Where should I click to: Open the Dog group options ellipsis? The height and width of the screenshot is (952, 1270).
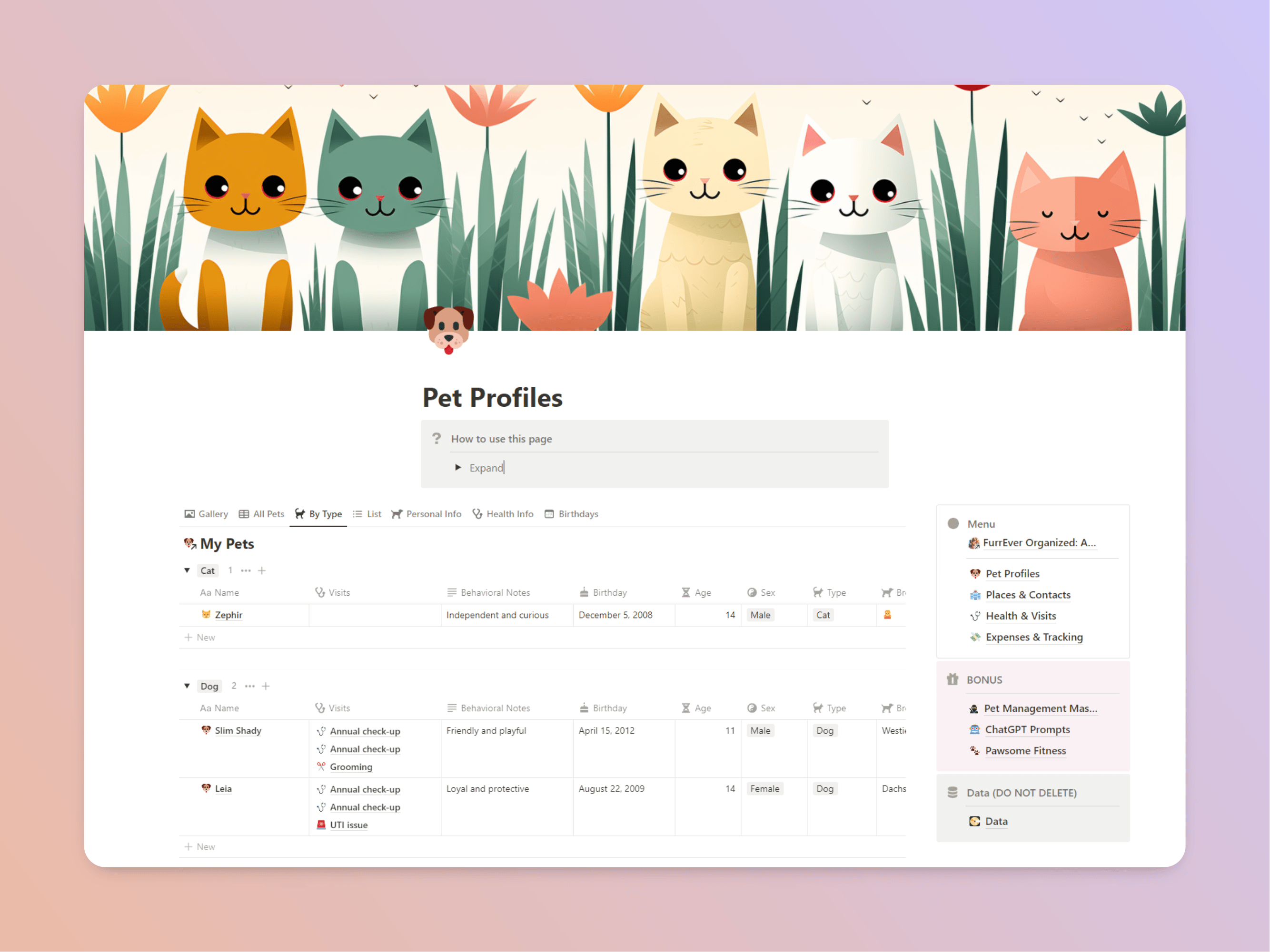tap(250, 687)
